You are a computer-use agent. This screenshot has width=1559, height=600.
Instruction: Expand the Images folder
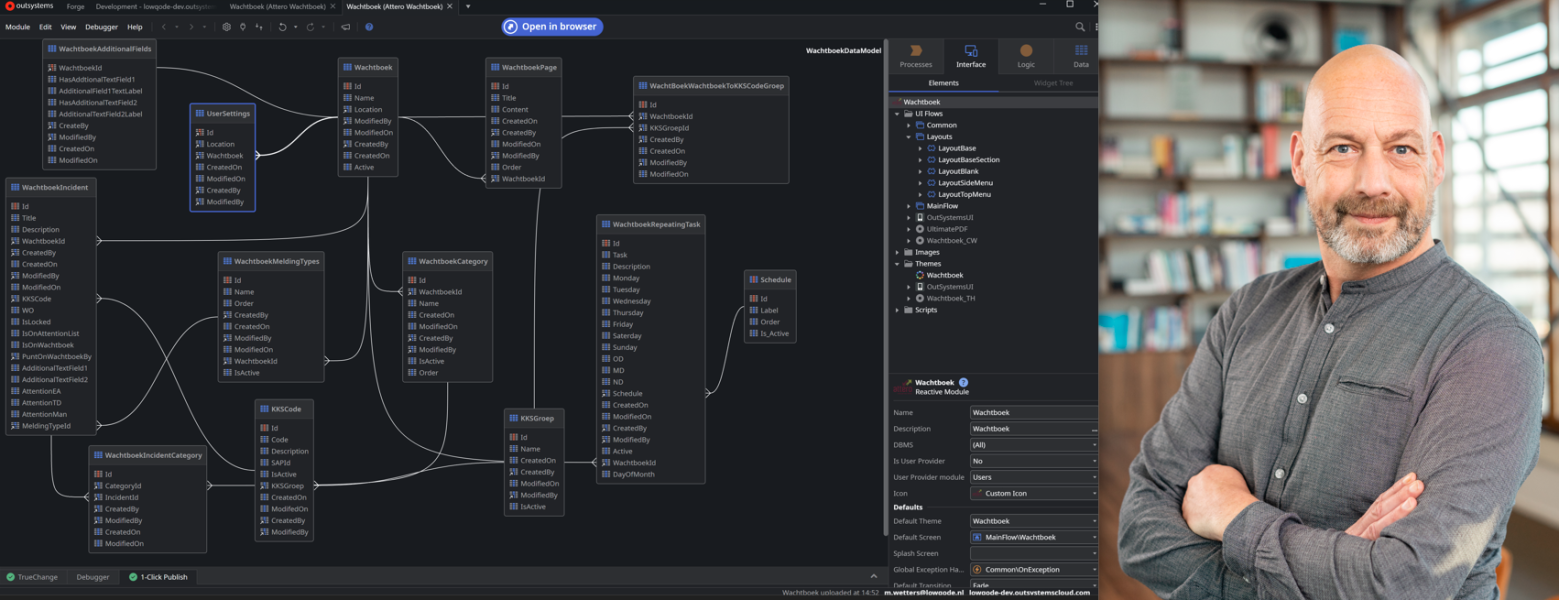tap(898, 252)
